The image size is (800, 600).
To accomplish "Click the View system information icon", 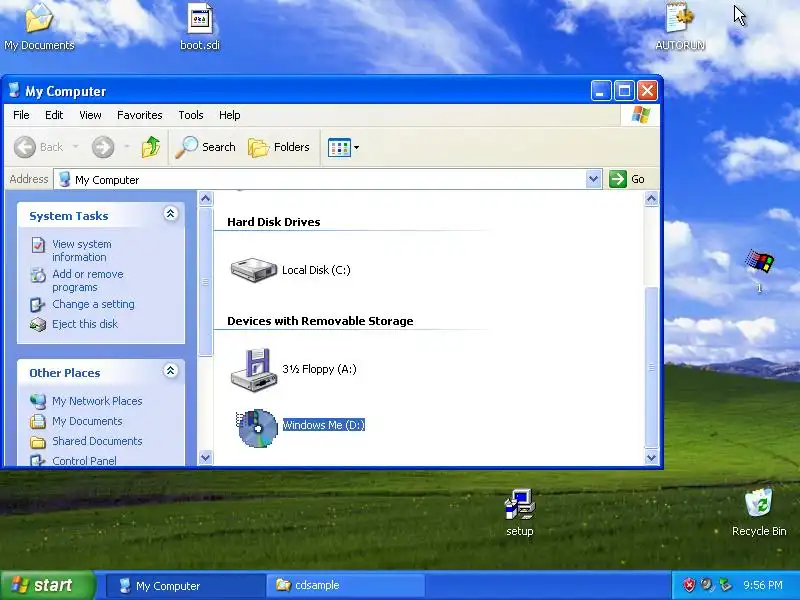I will 38,245.
